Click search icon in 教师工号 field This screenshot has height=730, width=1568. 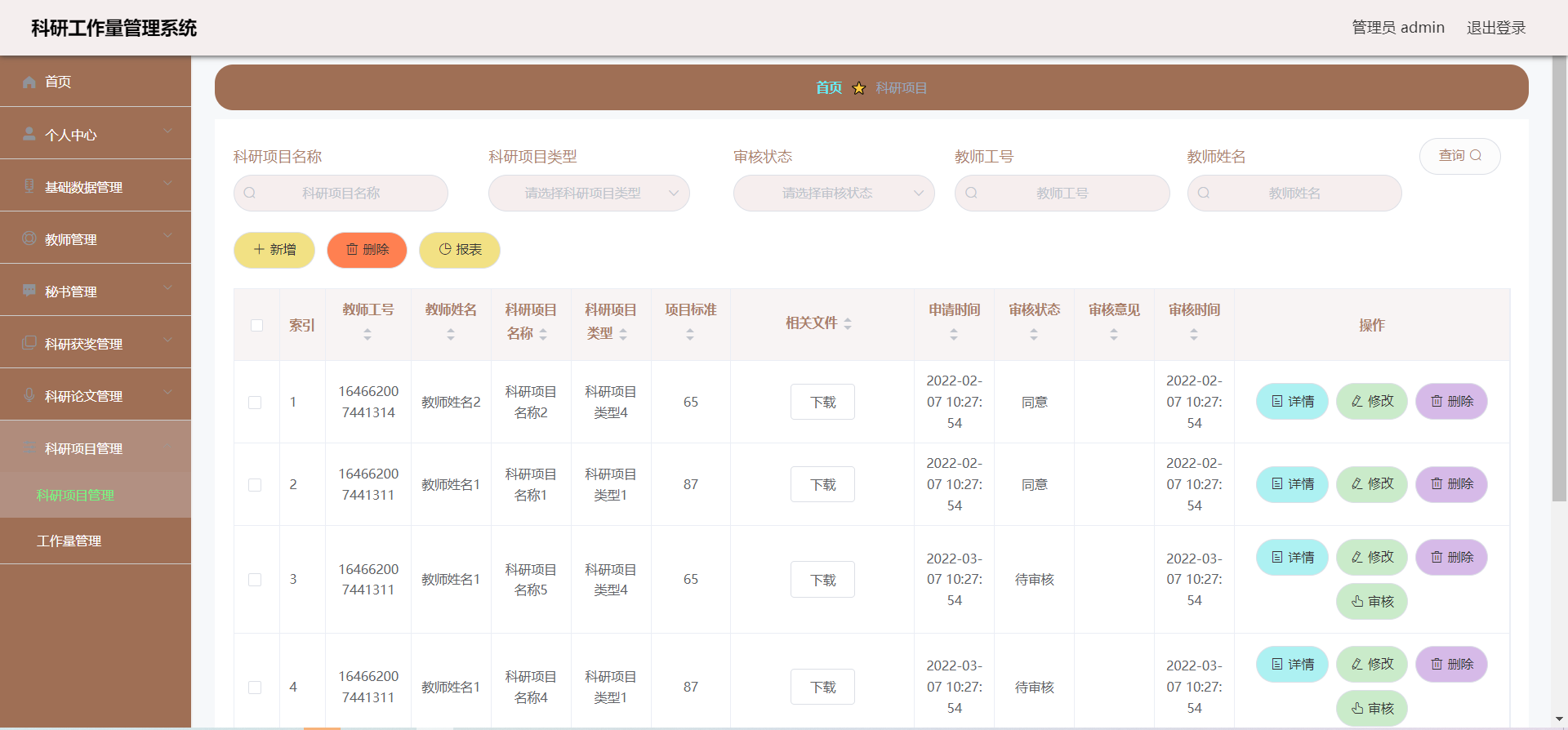(972, 194)
